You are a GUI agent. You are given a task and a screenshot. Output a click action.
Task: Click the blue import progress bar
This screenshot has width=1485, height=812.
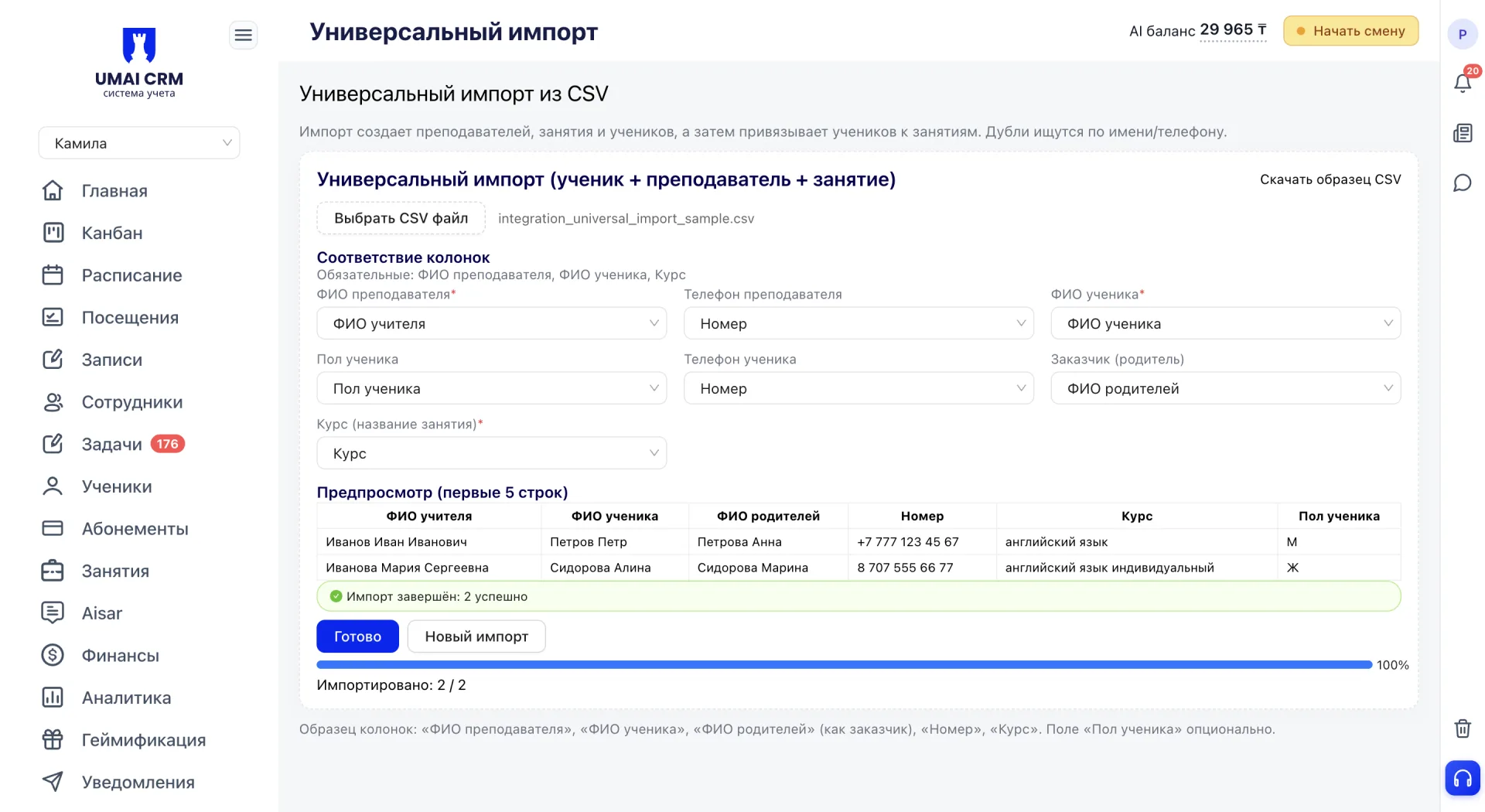[x=844, y=665]
